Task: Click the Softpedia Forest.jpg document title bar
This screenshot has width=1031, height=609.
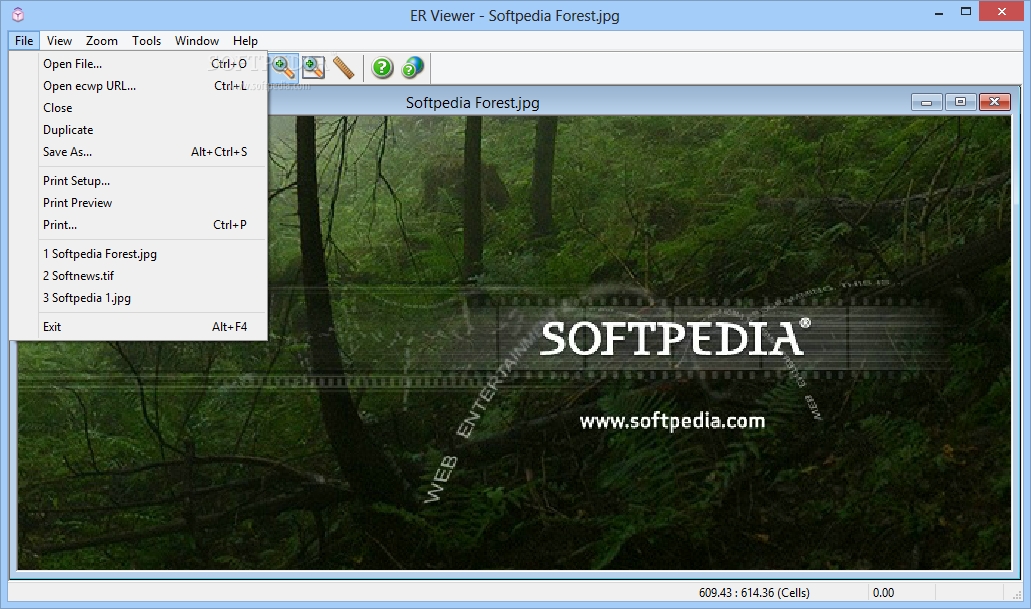Action: [473, 103]
